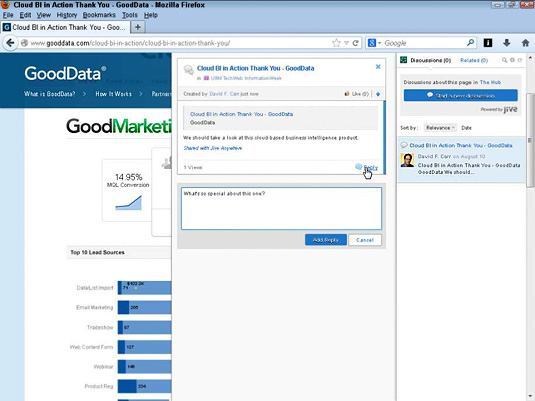535x401 pixels.
Task: Click the black info toolbar icon
Action: pyautogui.click(x=488, y=43)
